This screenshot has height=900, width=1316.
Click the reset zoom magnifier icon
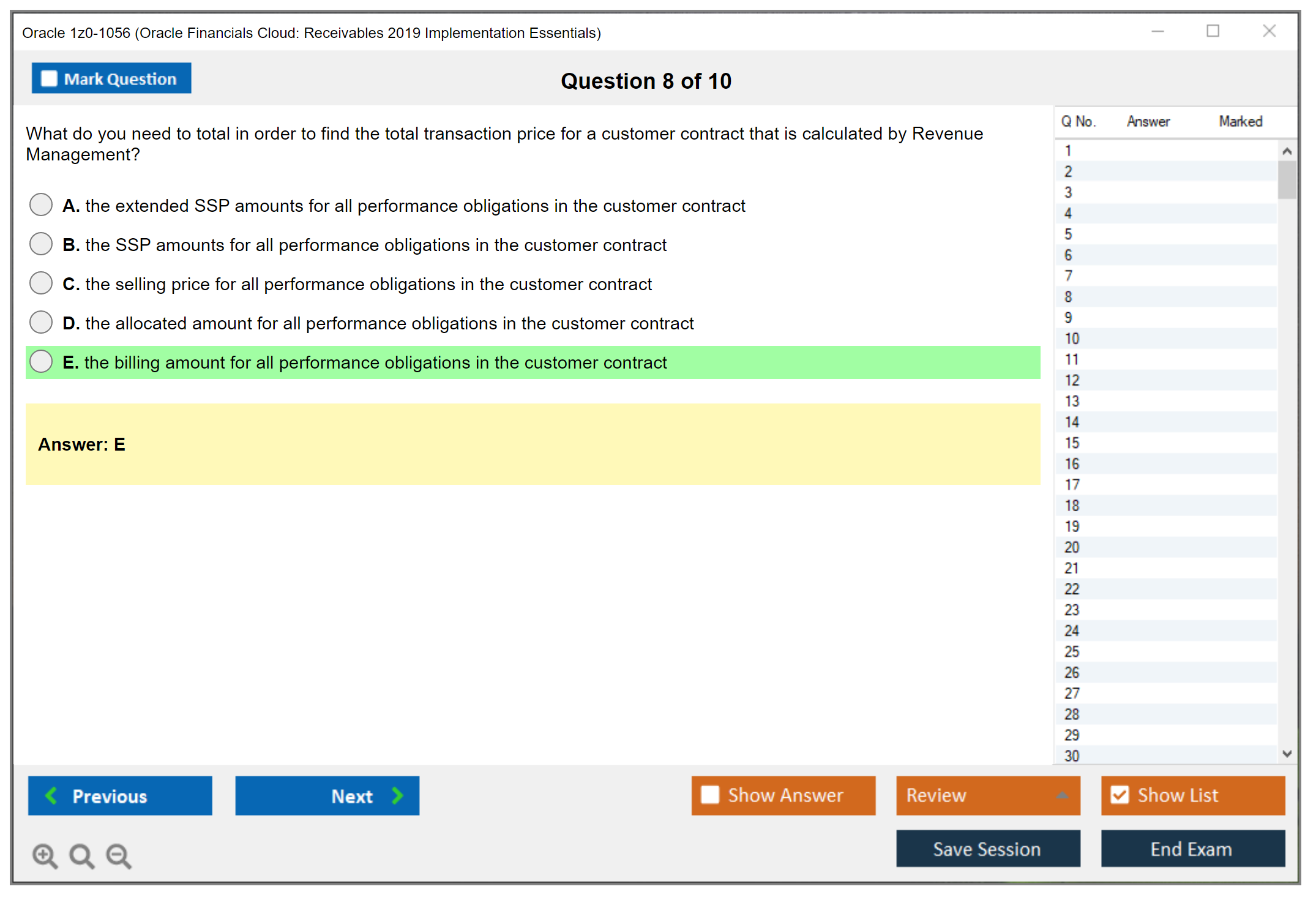pos(81,855)
